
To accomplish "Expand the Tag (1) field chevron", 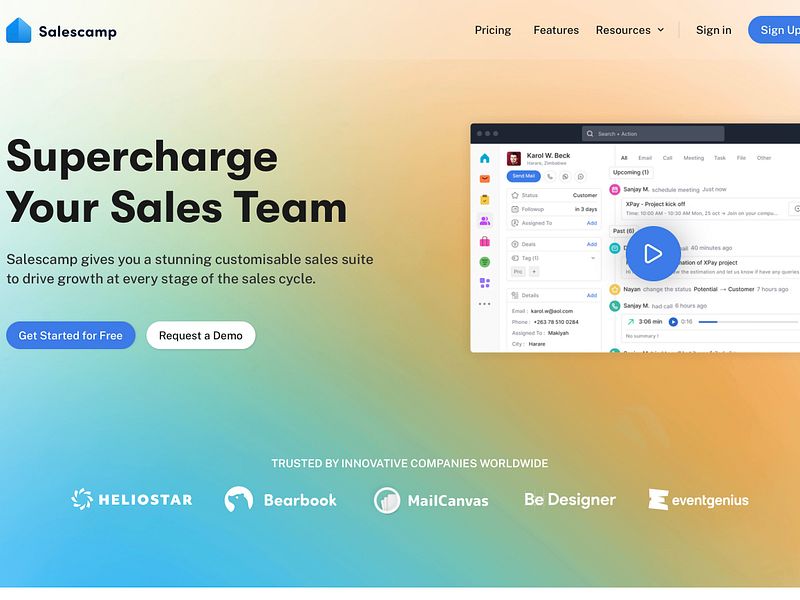I will point(592,257).
